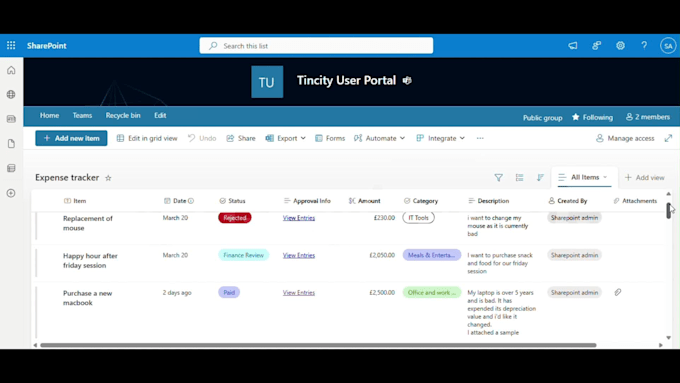Click the Category column header
Image resolution: width=680 pixels, height=383 pixels.
pos(421,201)
